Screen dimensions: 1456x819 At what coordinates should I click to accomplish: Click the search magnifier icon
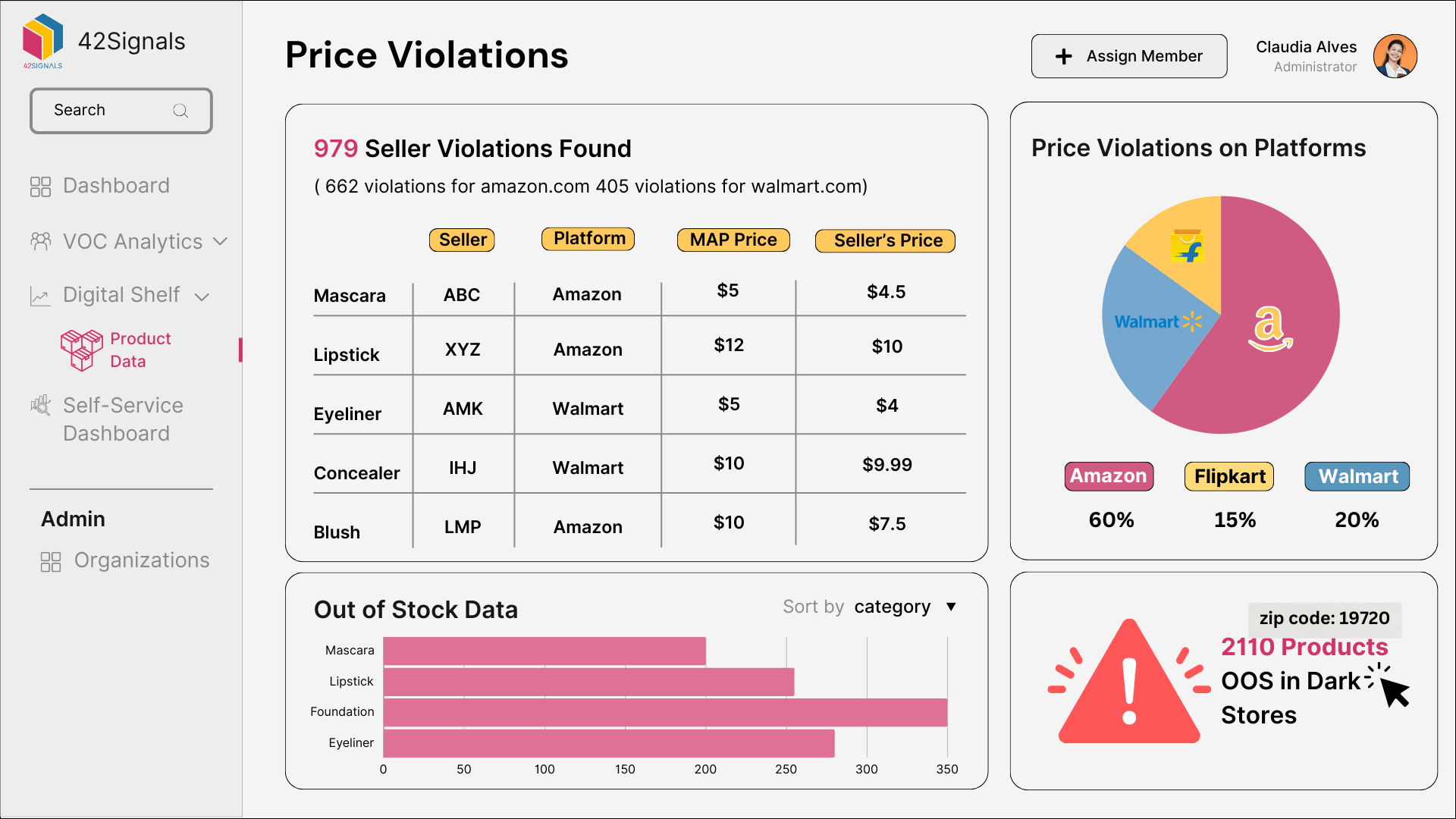pos(180,110)
